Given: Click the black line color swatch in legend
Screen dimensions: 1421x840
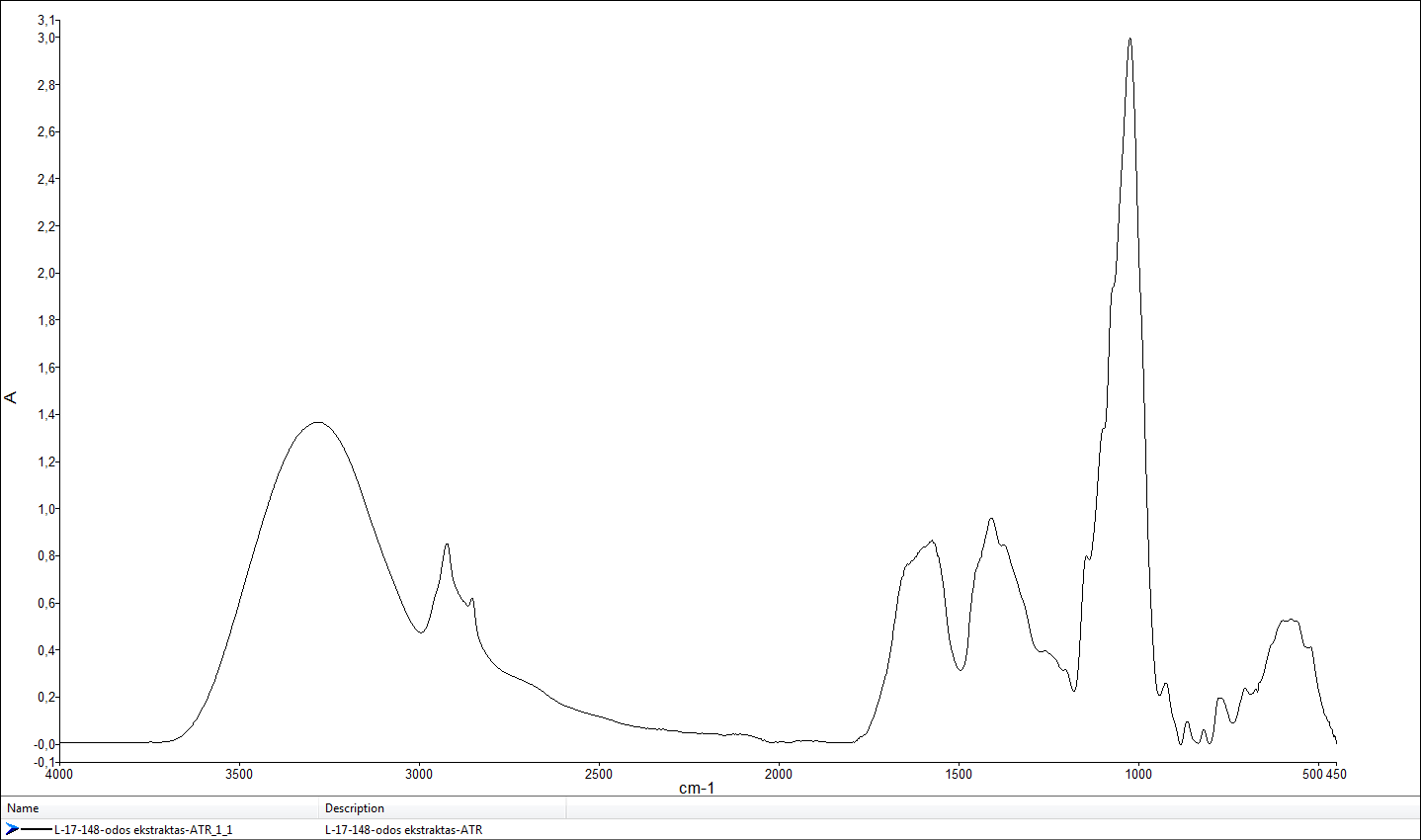Looking at the screenshot, I should [37, 829].
